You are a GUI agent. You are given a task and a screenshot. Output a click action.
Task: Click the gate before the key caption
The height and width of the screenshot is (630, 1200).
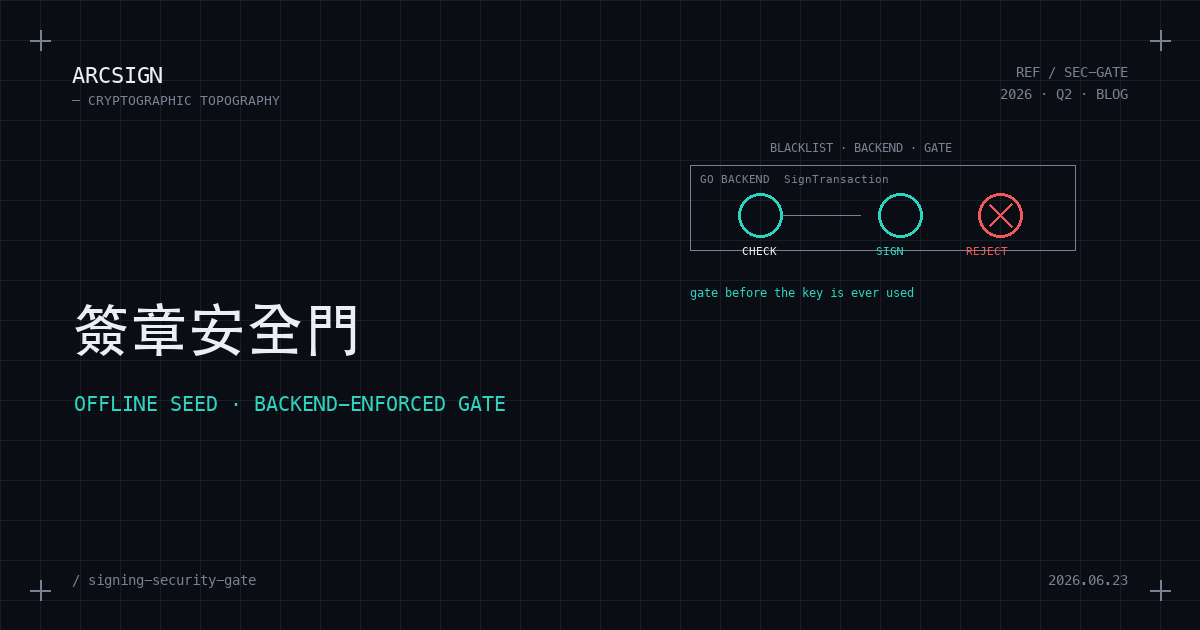[x=802, y=293]
